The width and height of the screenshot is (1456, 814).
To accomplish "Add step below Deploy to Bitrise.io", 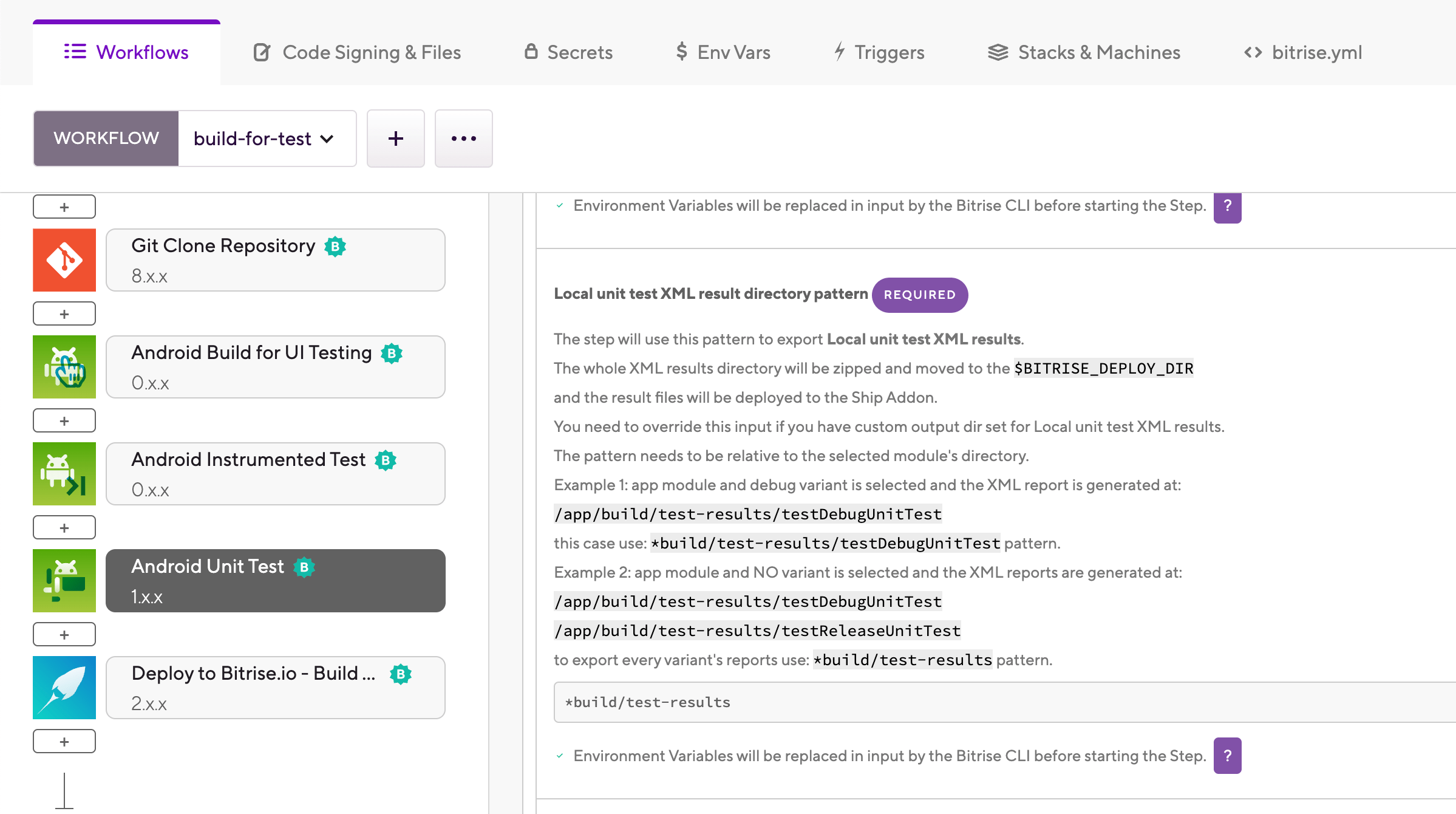I will coord(64,742).
